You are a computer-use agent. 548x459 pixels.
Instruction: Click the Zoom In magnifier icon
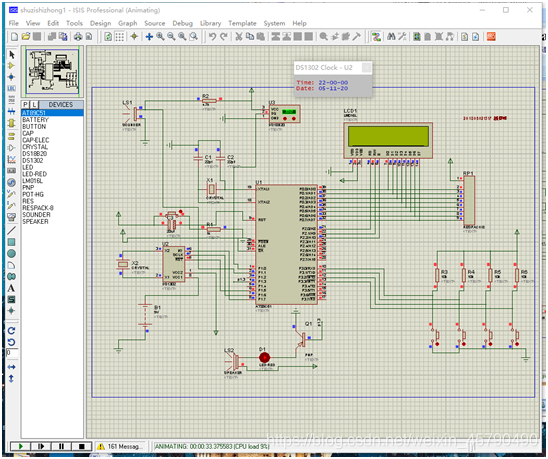coord(160,36)
